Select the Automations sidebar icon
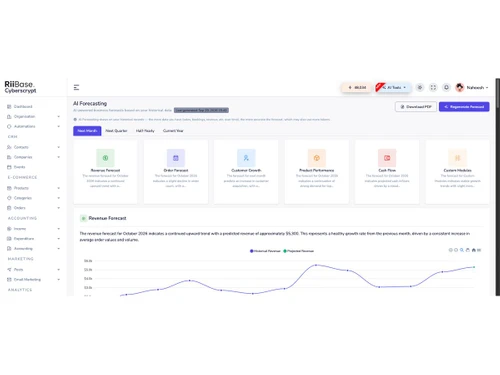Viewport: 500px width, 375px height. pos(9,126)
